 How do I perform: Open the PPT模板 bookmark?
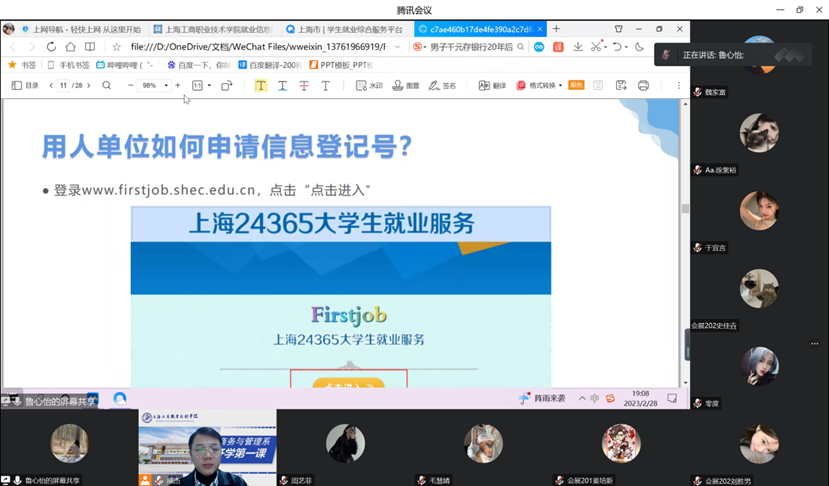(341, 65)
